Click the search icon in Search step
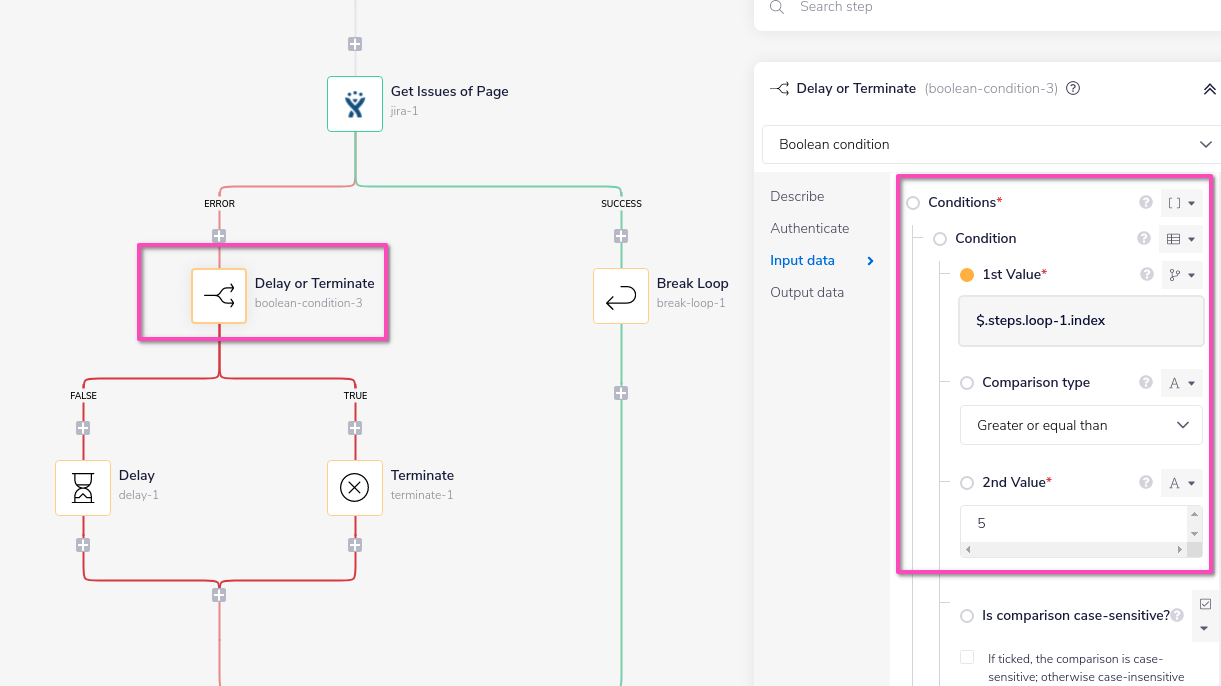This screenshot has width=1221, height=686. 776,7
